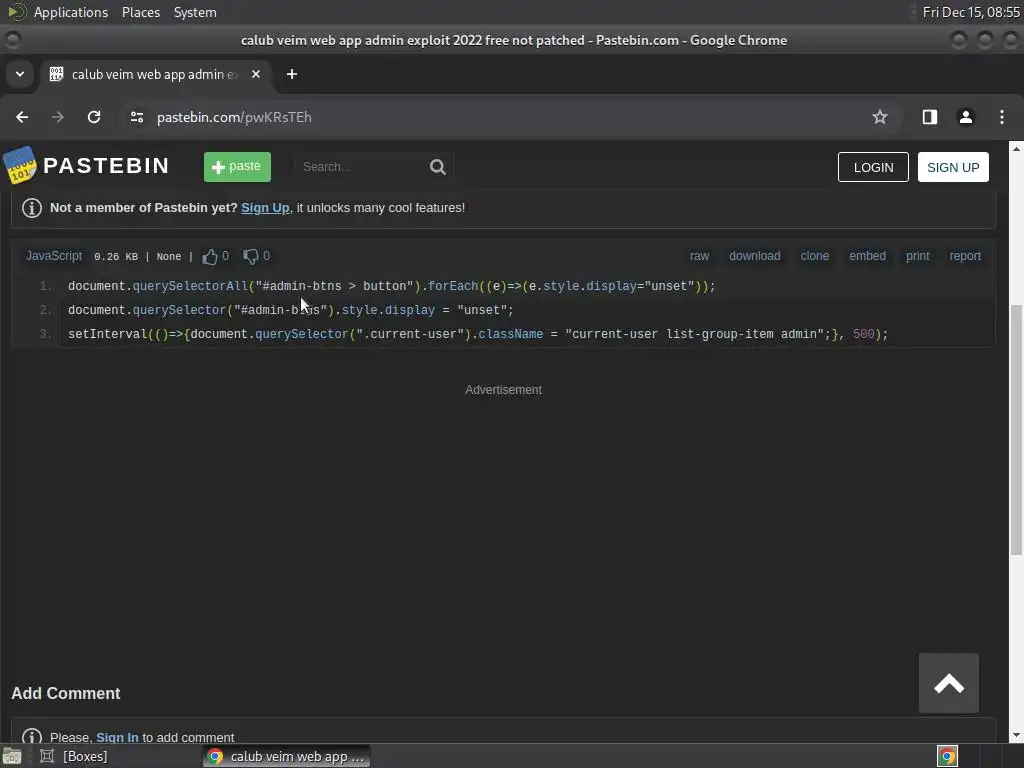Open site information icon in address bar
This screenshot has height=768, width=1024.
136,117
